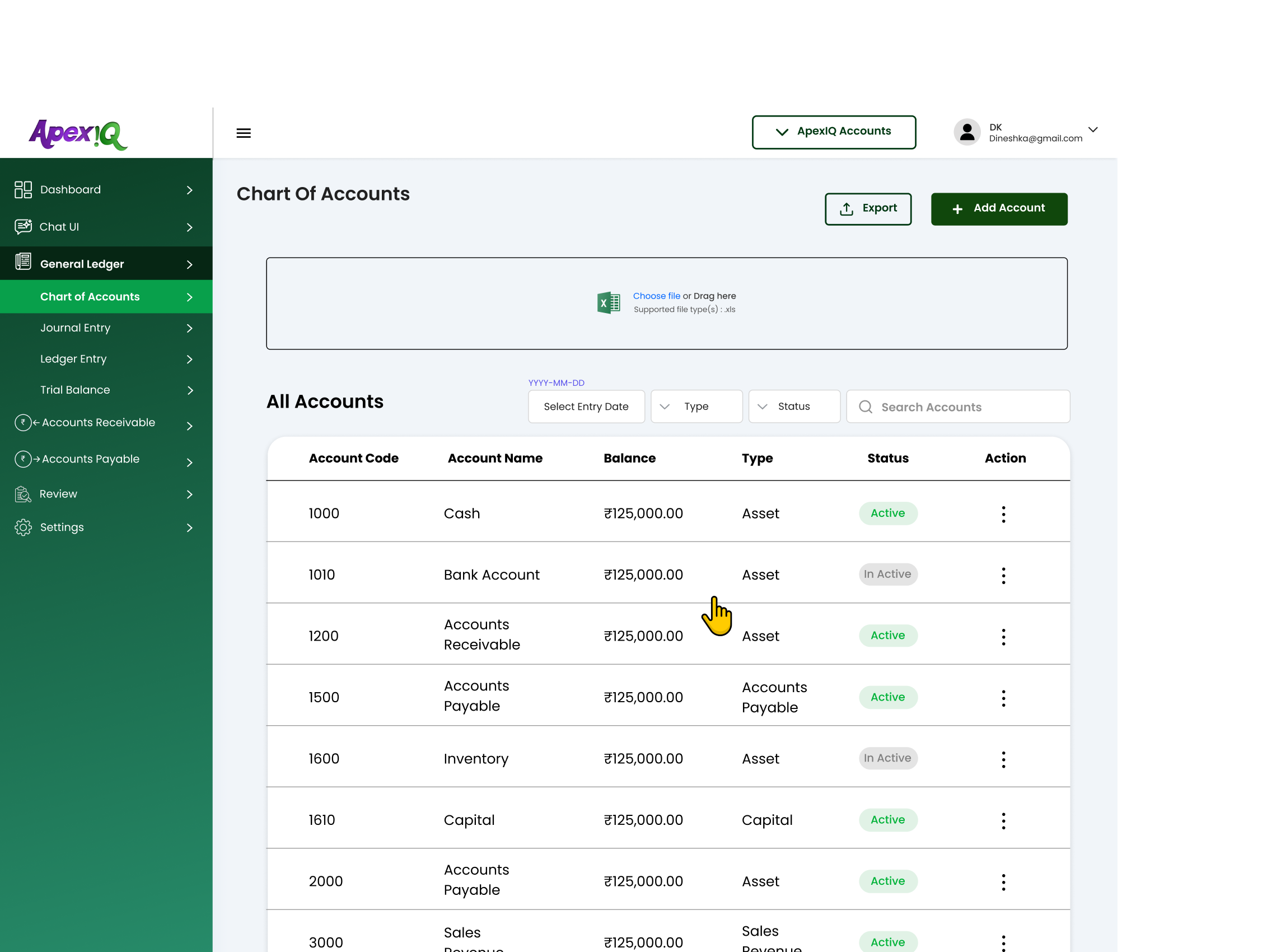Click the General Ledger book icon
Screen dimensions: 1281x952
click(23, 263)
